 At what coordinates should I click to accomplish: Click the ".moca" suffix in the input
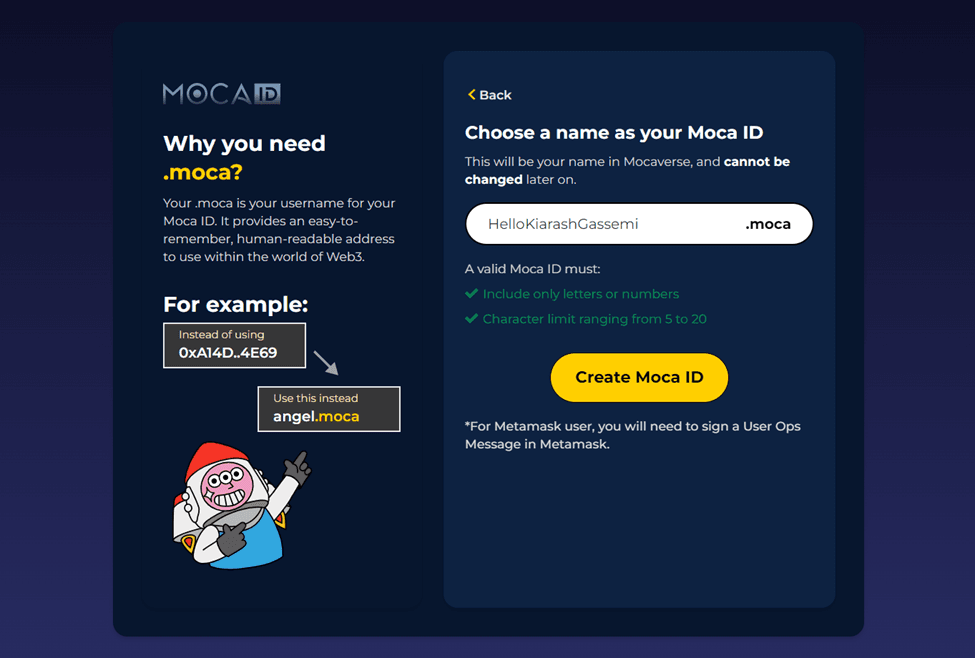(x=768, y=224)
